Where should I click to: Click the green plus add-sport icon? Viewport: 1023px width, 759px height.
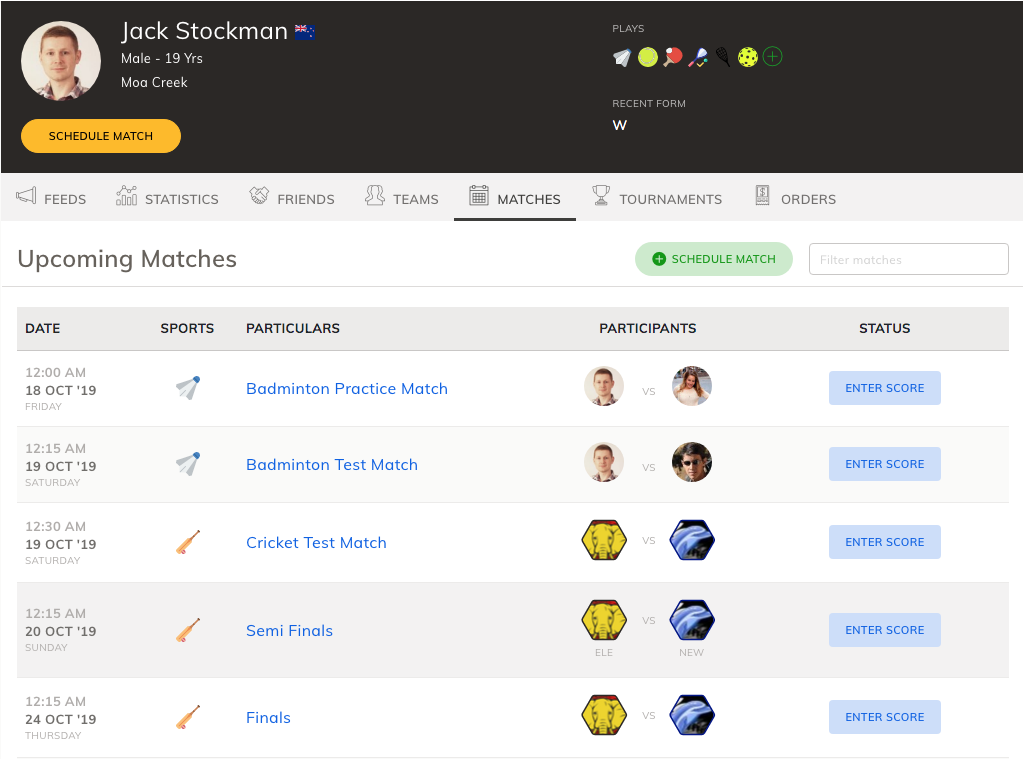tap(772, 57)
